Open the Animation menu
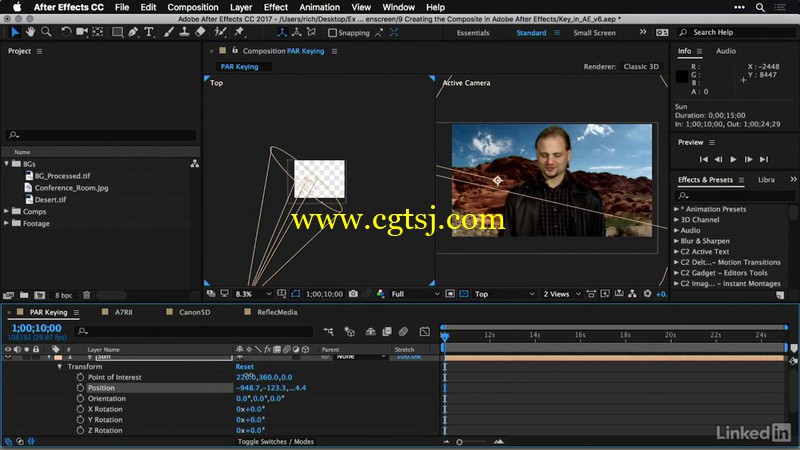 point(319,7)
